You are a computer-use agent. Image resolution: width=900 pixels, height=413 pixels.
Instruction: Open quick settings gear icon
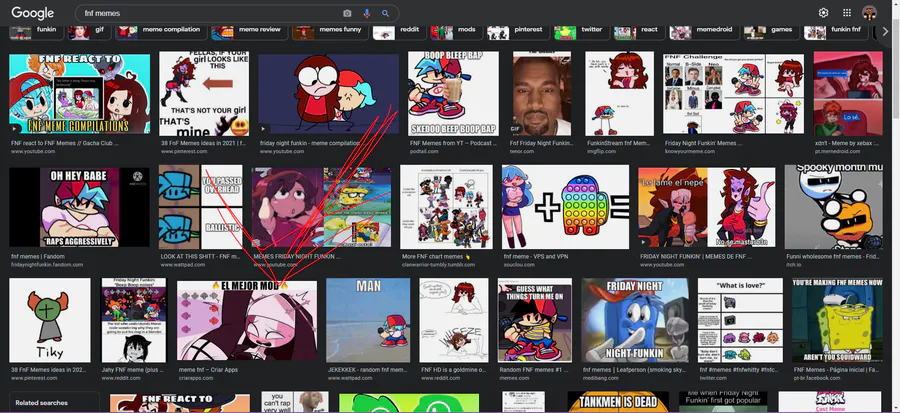823,13
